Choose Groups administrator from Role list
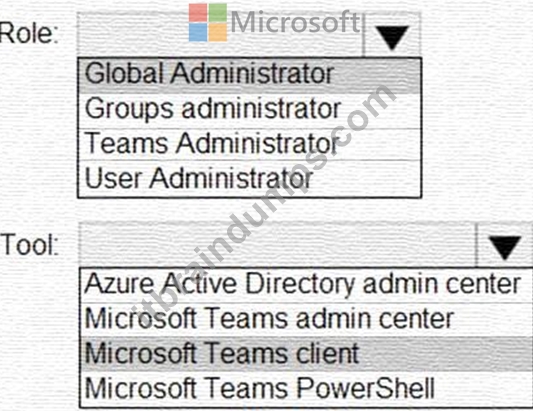This screenshot has height=411, width=533. [250, 109]
